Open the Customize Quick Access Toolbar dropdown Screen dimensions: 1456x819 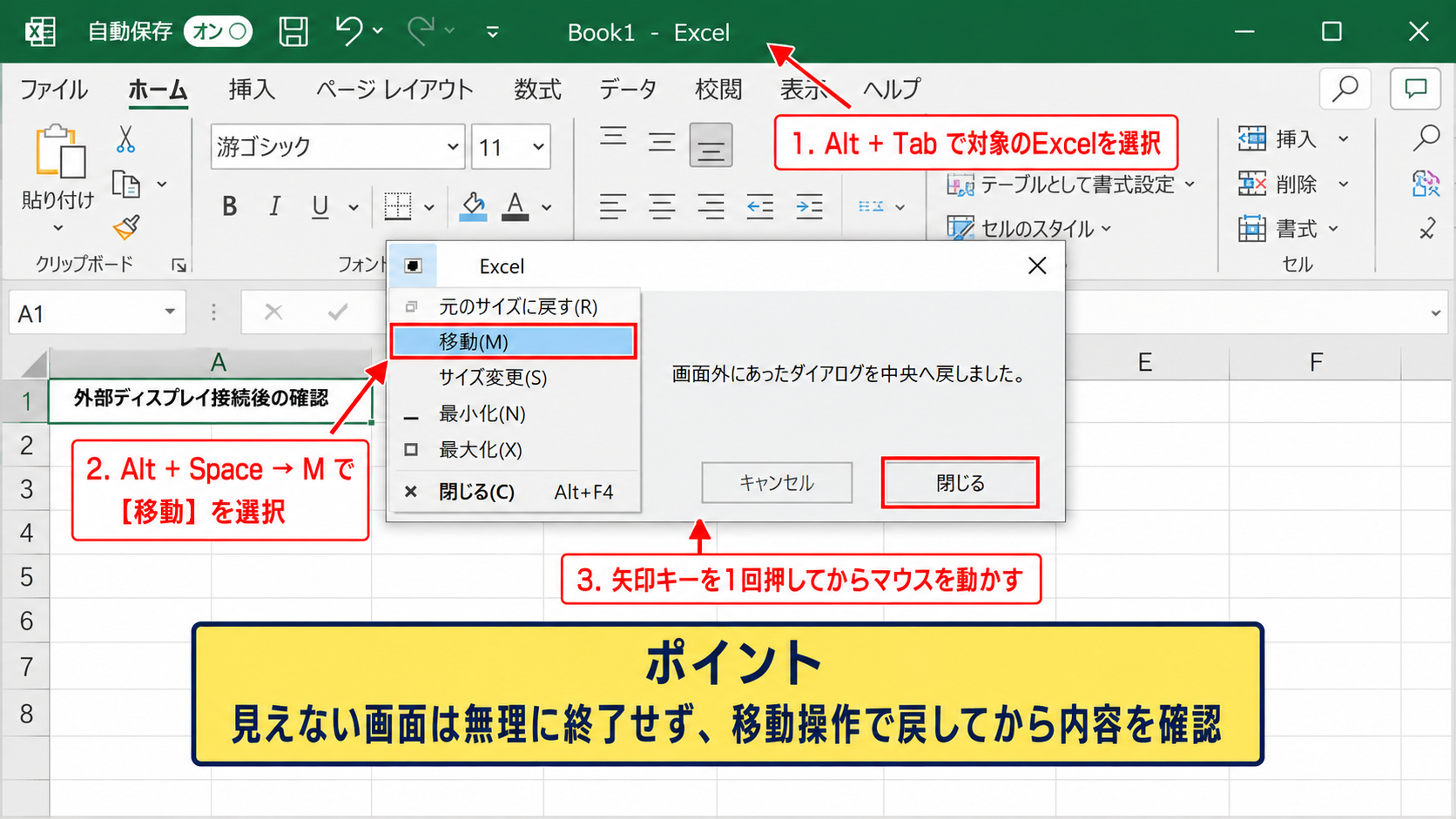492,32
